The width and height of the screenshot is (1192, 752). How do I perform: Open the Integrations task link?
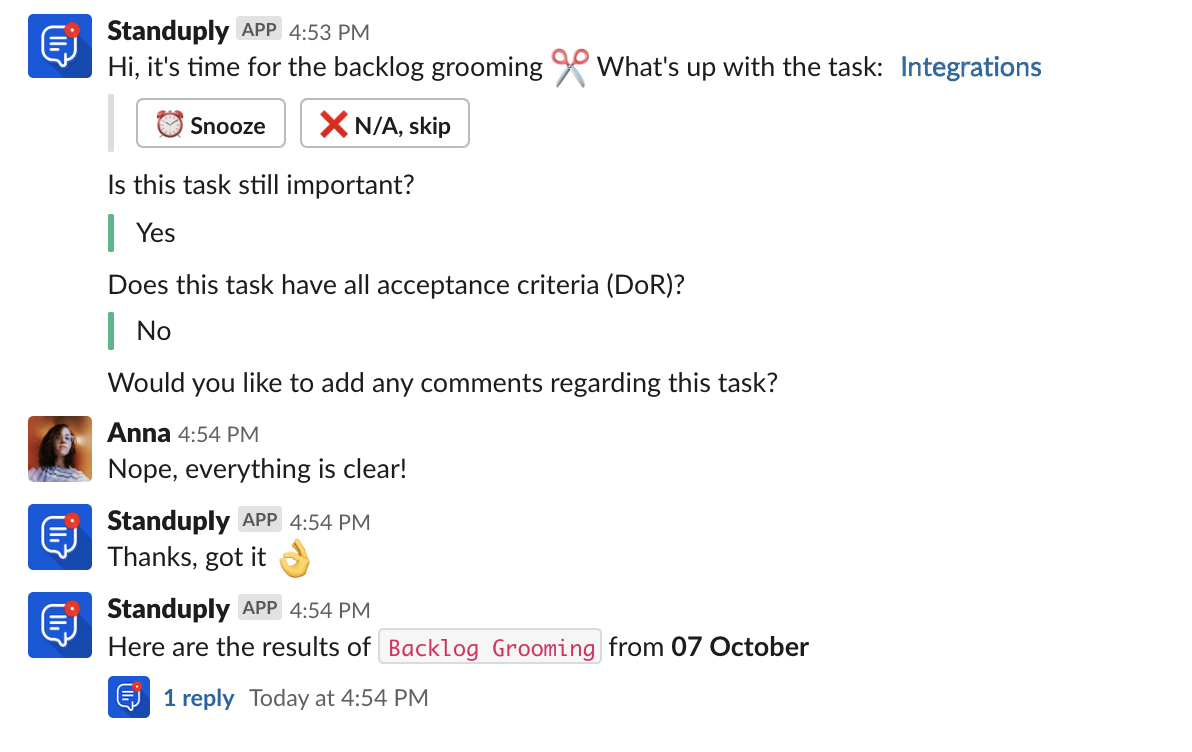pos(970,68)
